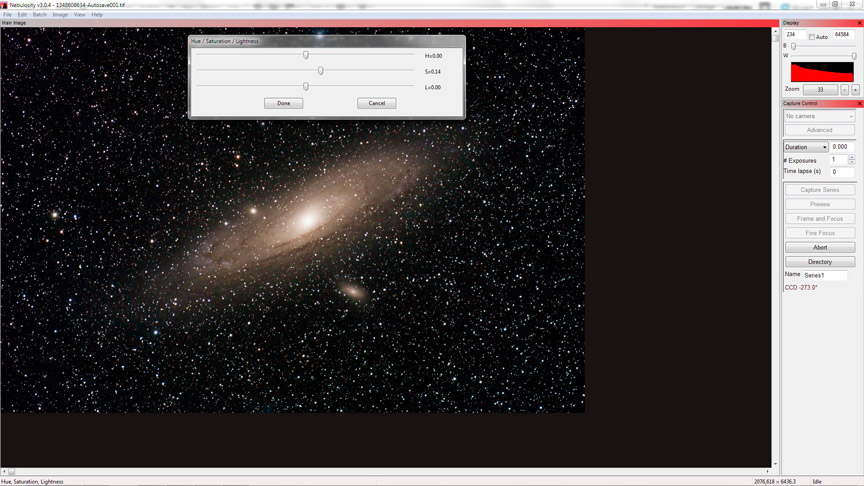Open the Image menu
The width and height of the screenshot is (864, 486).
(x=60, y=15)
